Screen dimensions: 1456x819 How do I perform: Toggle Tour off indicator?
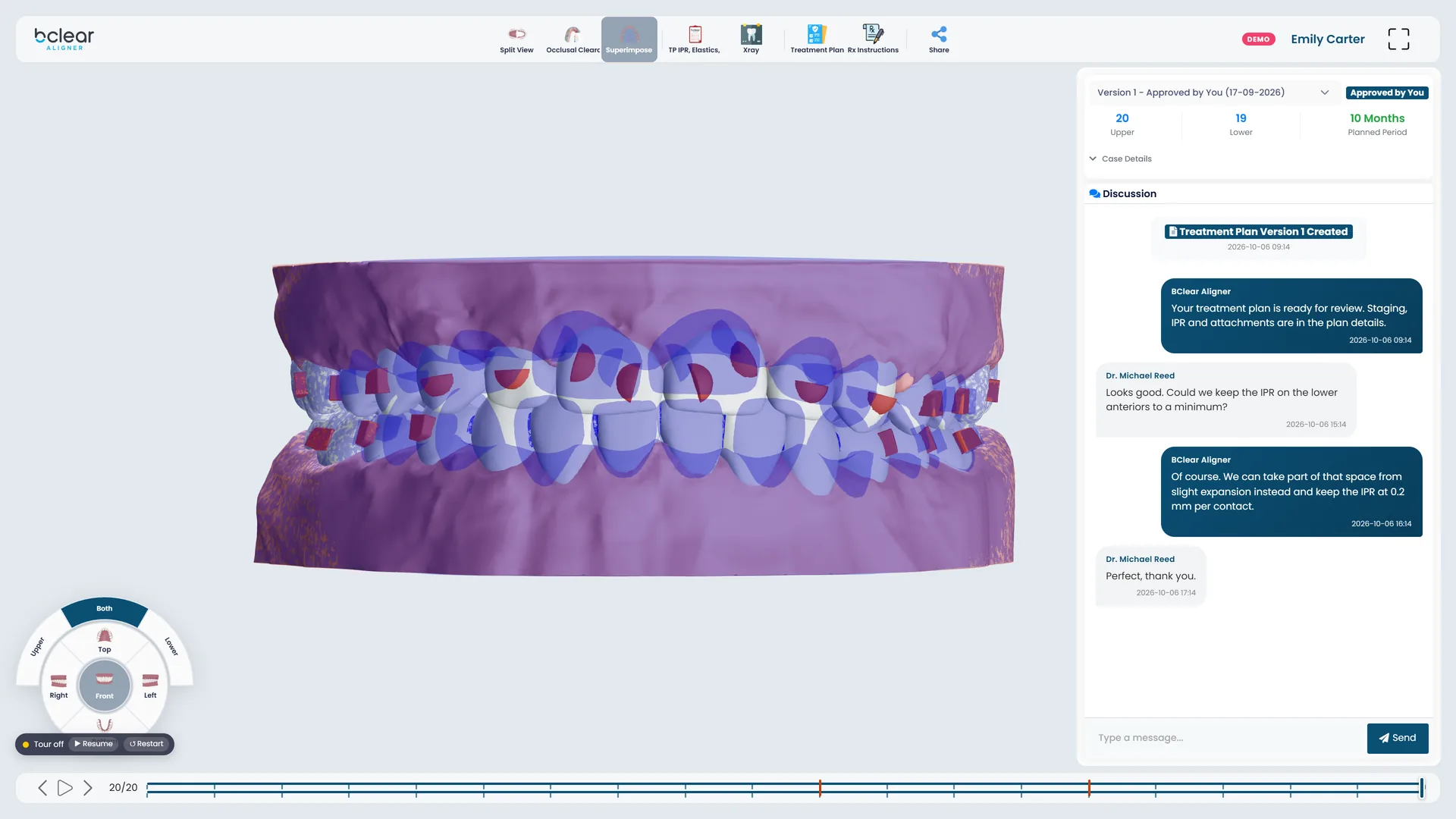tap(43, 744)
